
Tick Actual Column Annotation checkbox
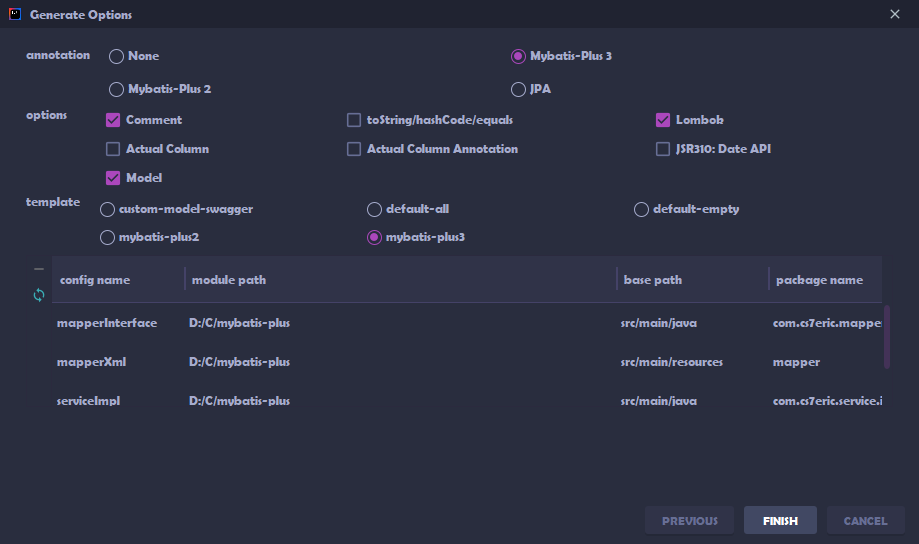(x=354, y=149)
